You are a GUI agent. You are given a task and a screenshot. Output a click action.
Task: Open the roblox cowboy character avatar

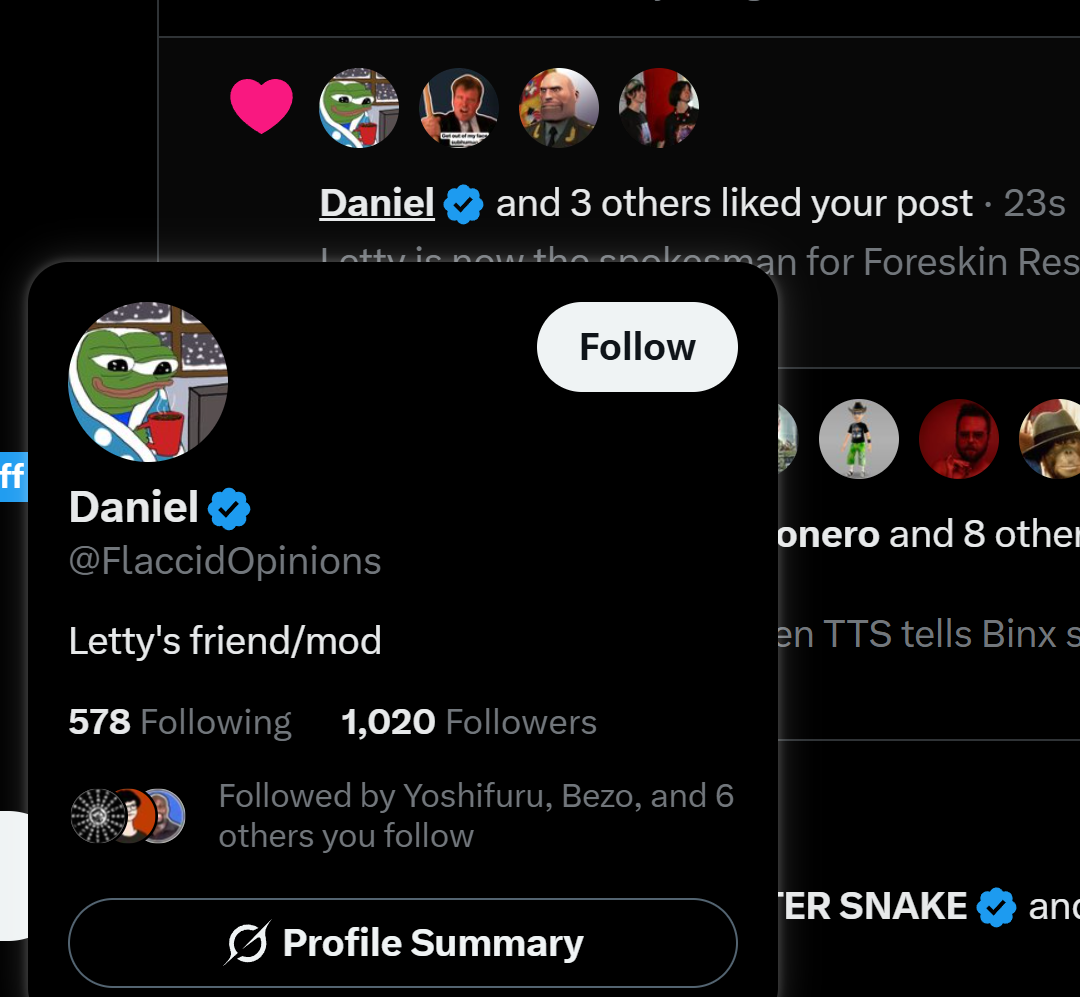click(858, 439)
